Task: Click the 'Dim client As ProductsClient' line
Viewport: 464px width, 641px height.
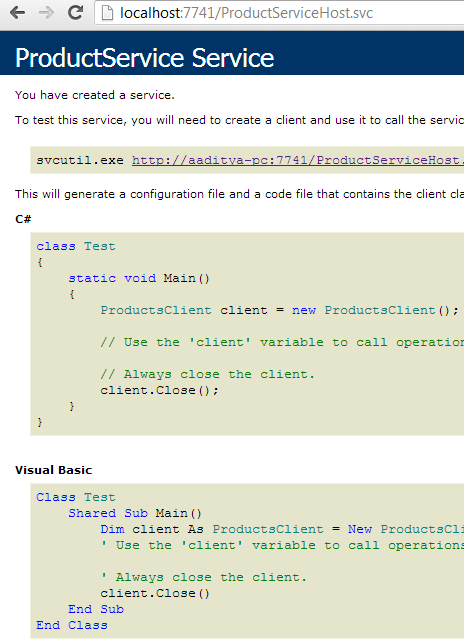Action: (282, 529)
